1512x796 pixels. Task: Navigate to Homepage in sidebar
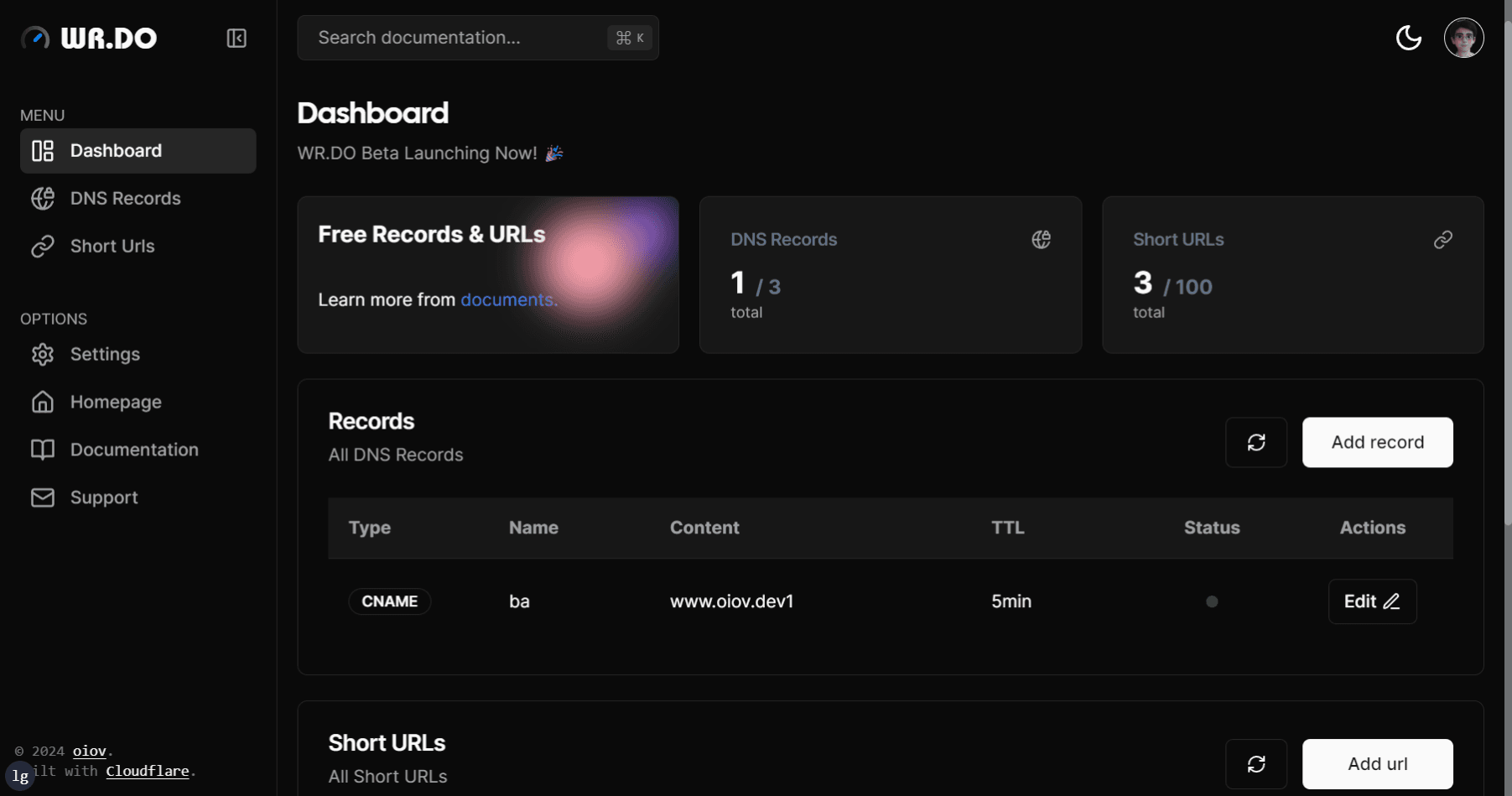(x=116, y=403)
